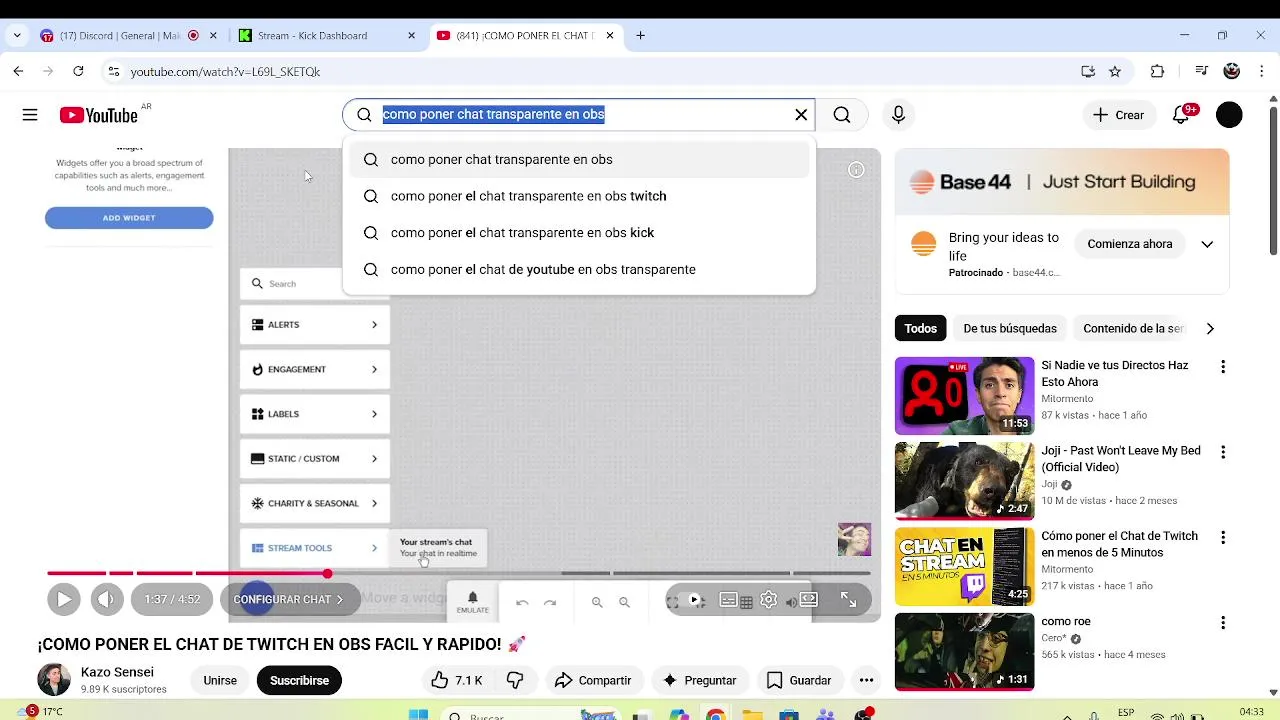Screen dimensions: 1280x720
Task: Open options for Joji video
Action: point(1222,453)
